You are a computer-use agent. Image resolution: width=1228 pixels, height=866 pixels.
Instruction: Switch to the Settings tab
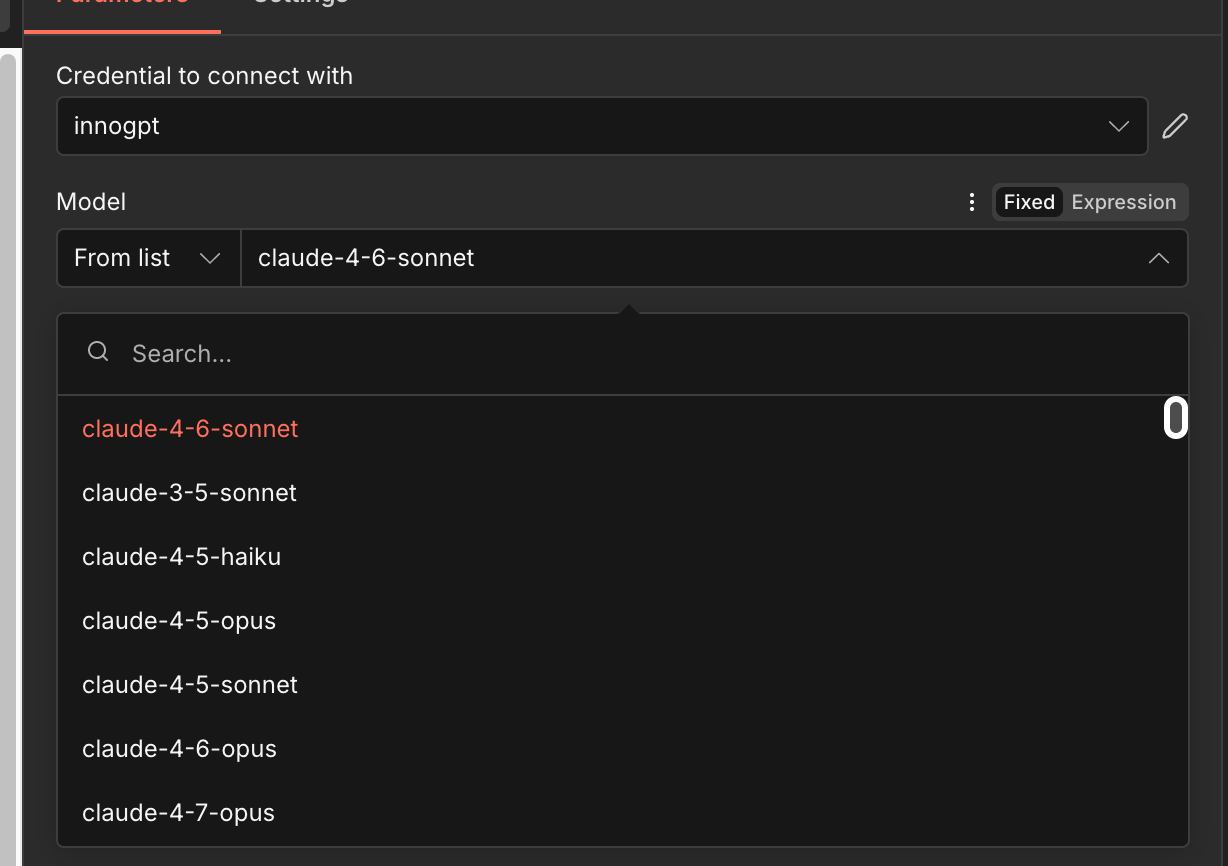pos(300,5)
